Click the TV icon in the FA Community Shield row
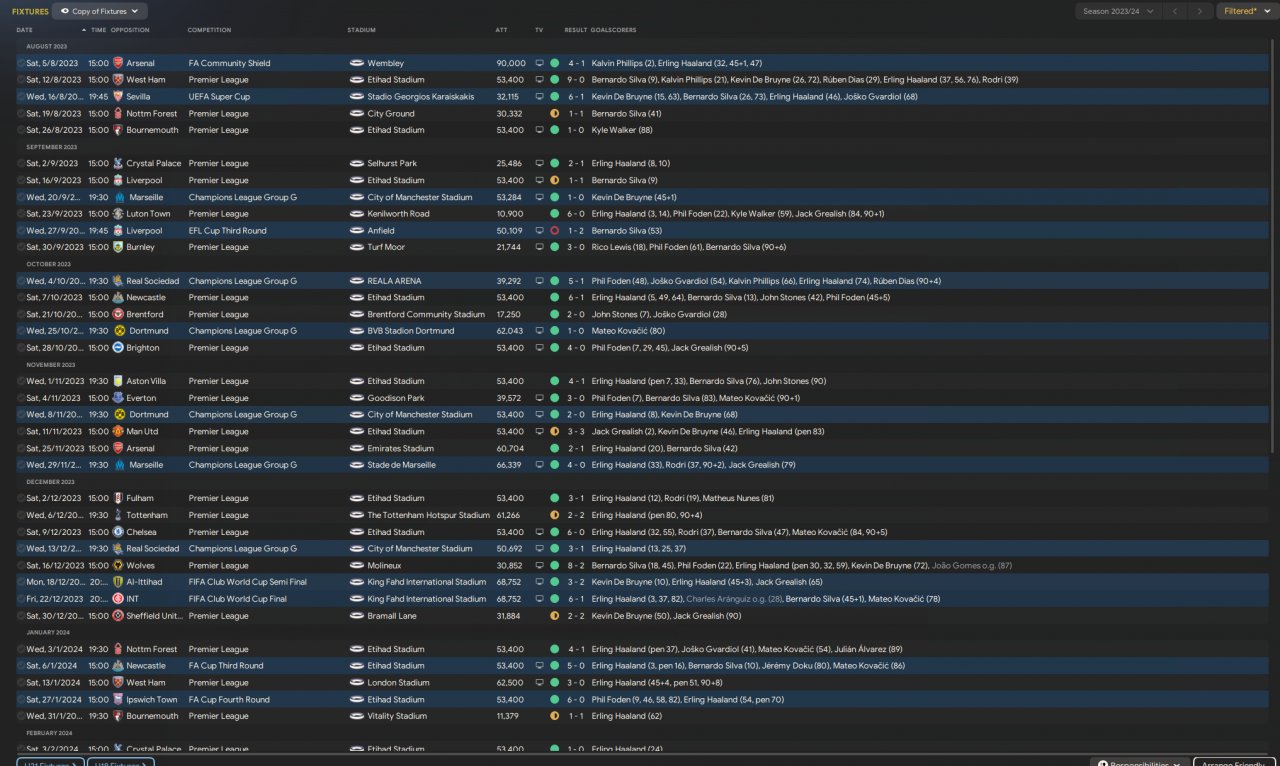Viewport: 1280px width, 766px height. pos(540,63)
